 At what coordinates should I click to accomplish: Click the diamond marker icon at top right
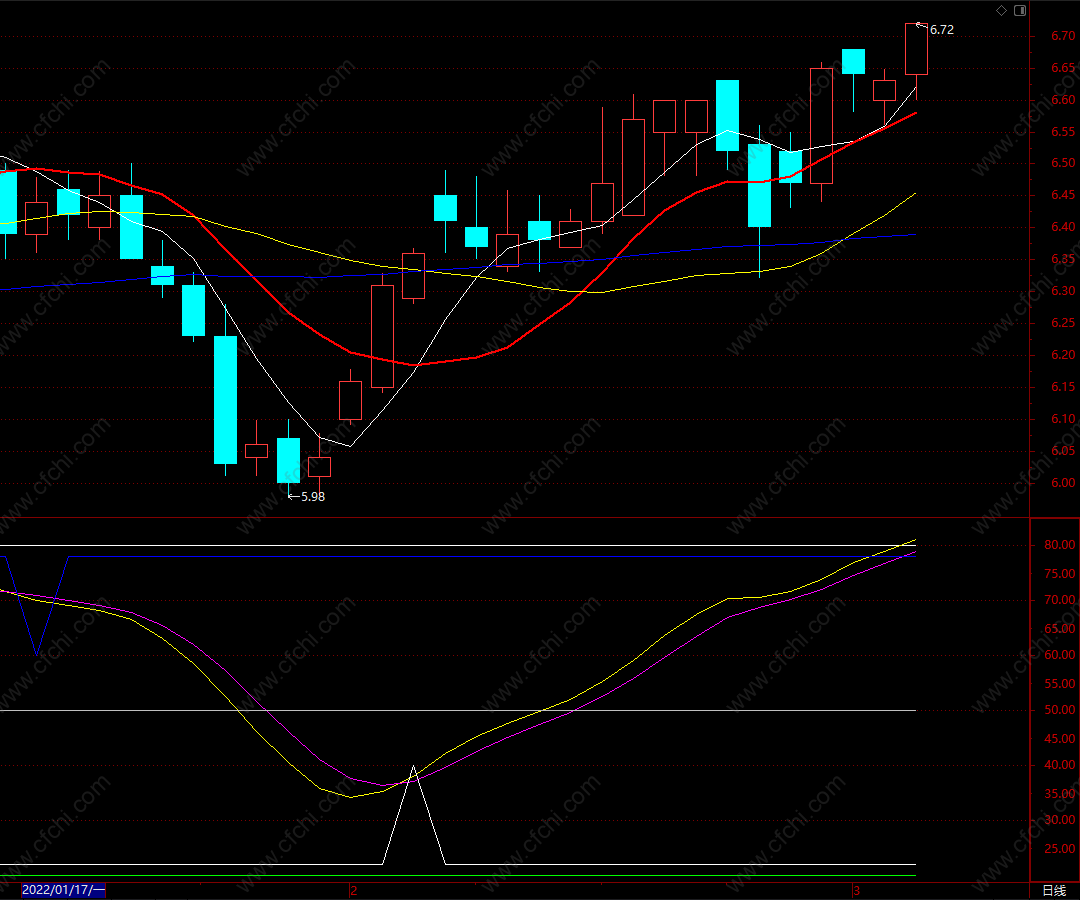(x=1001, y=10)
